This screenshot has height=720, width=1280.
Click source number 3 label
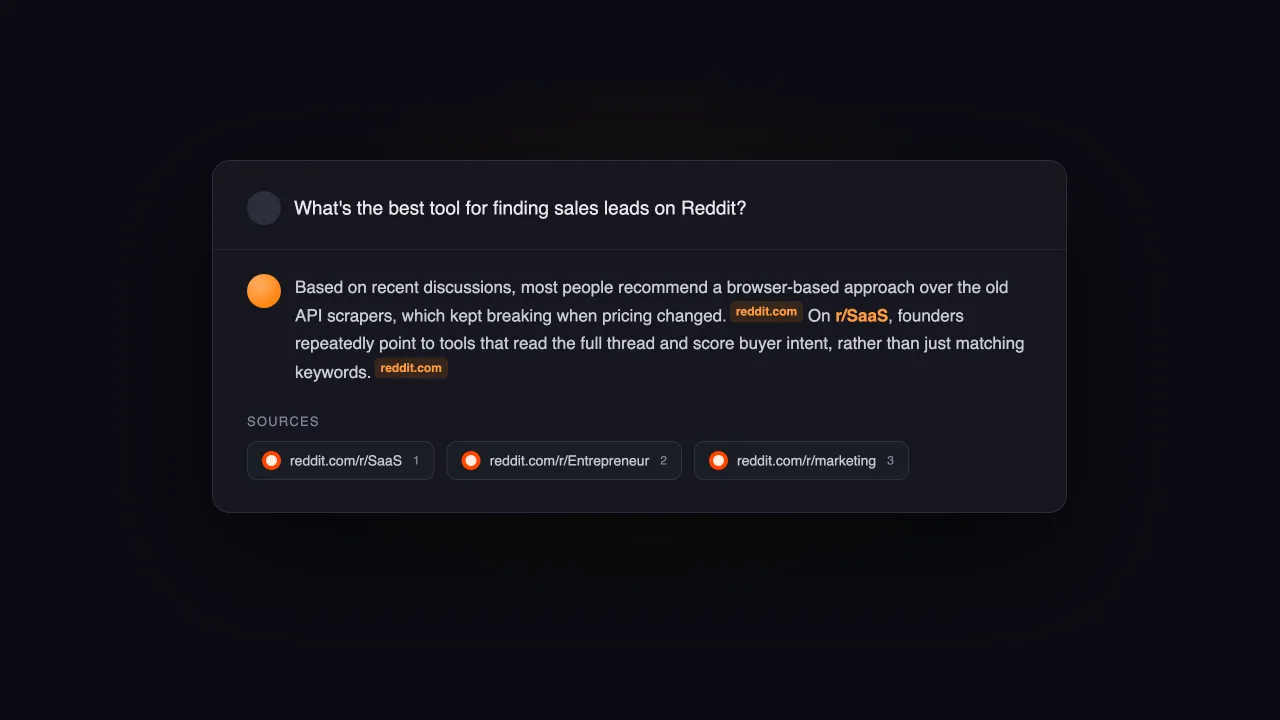890,461
